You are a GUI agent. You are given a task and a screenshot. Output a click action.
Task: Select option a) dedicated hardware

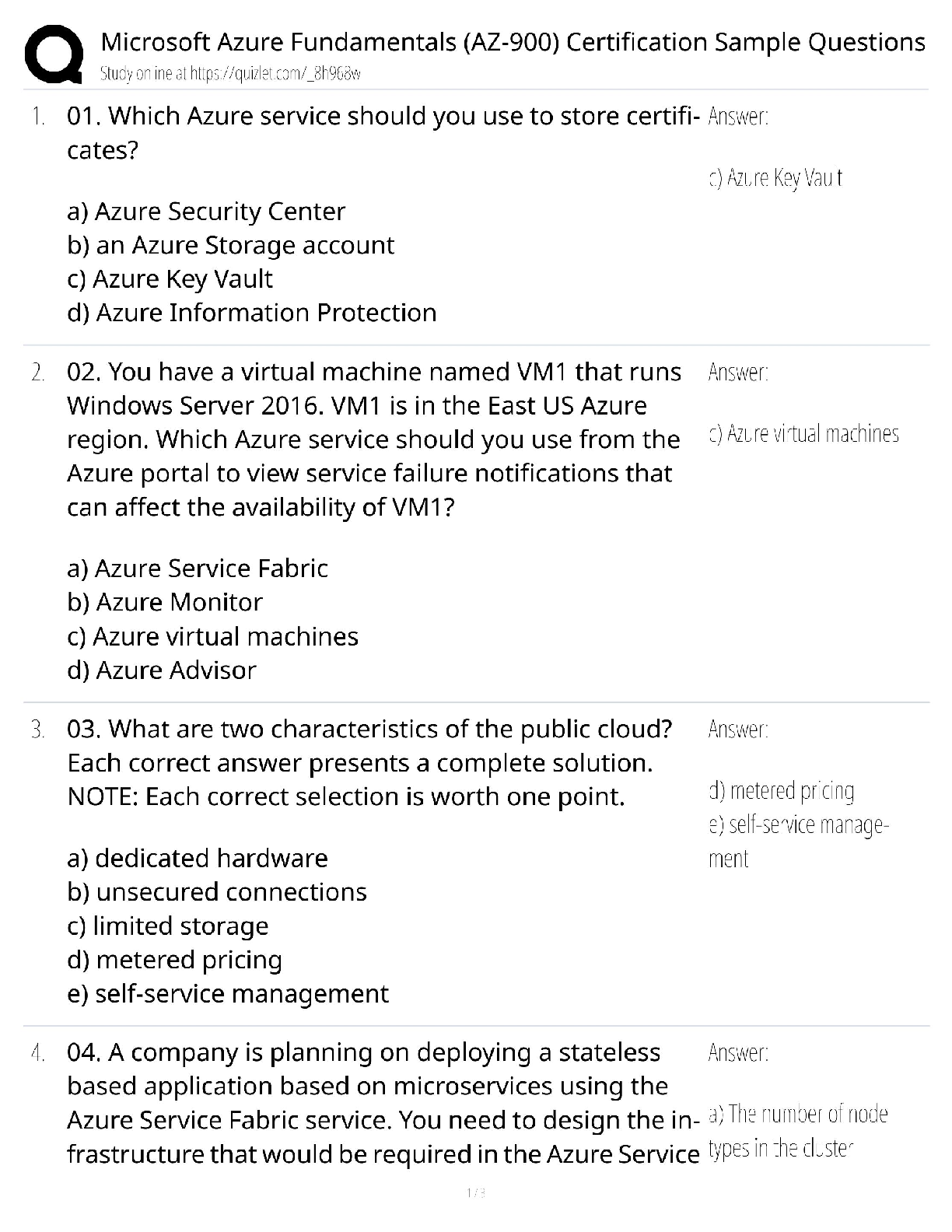(x=198, y=859)
